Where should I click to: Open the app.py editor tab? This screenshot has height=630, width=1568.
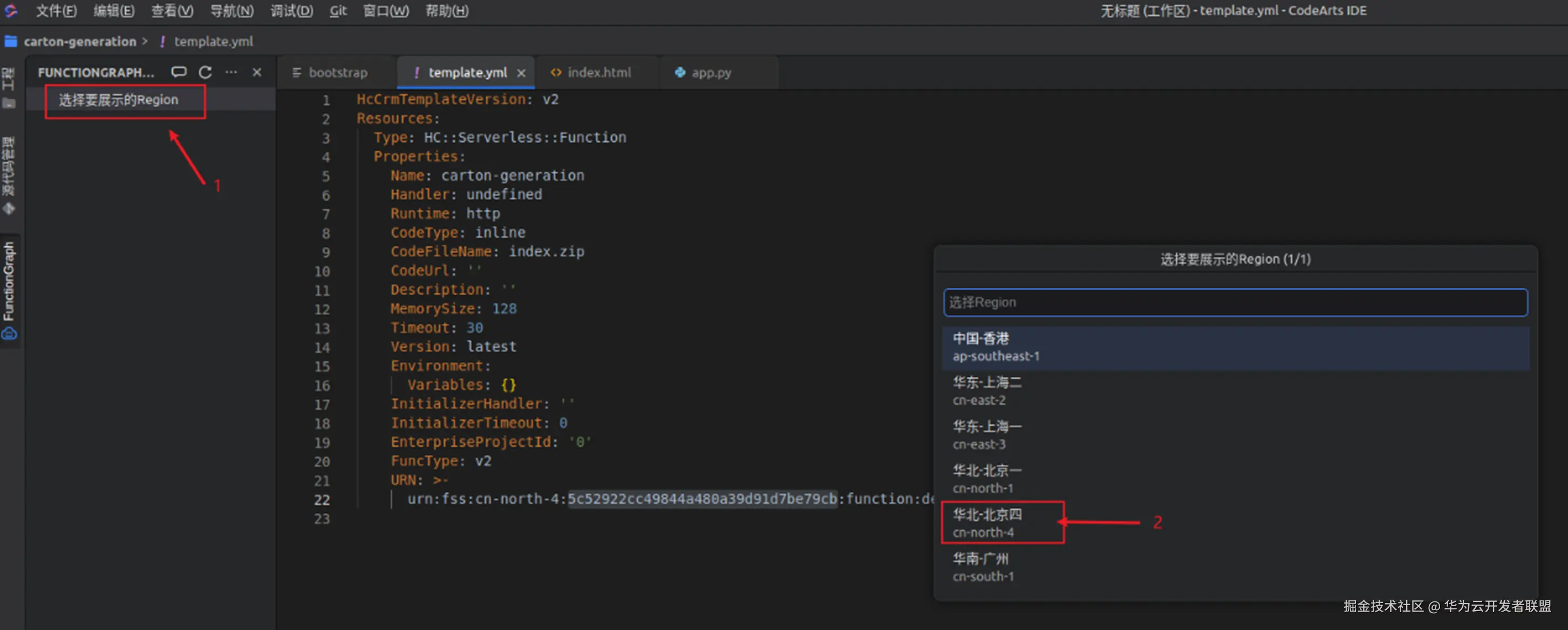[710, 72]
